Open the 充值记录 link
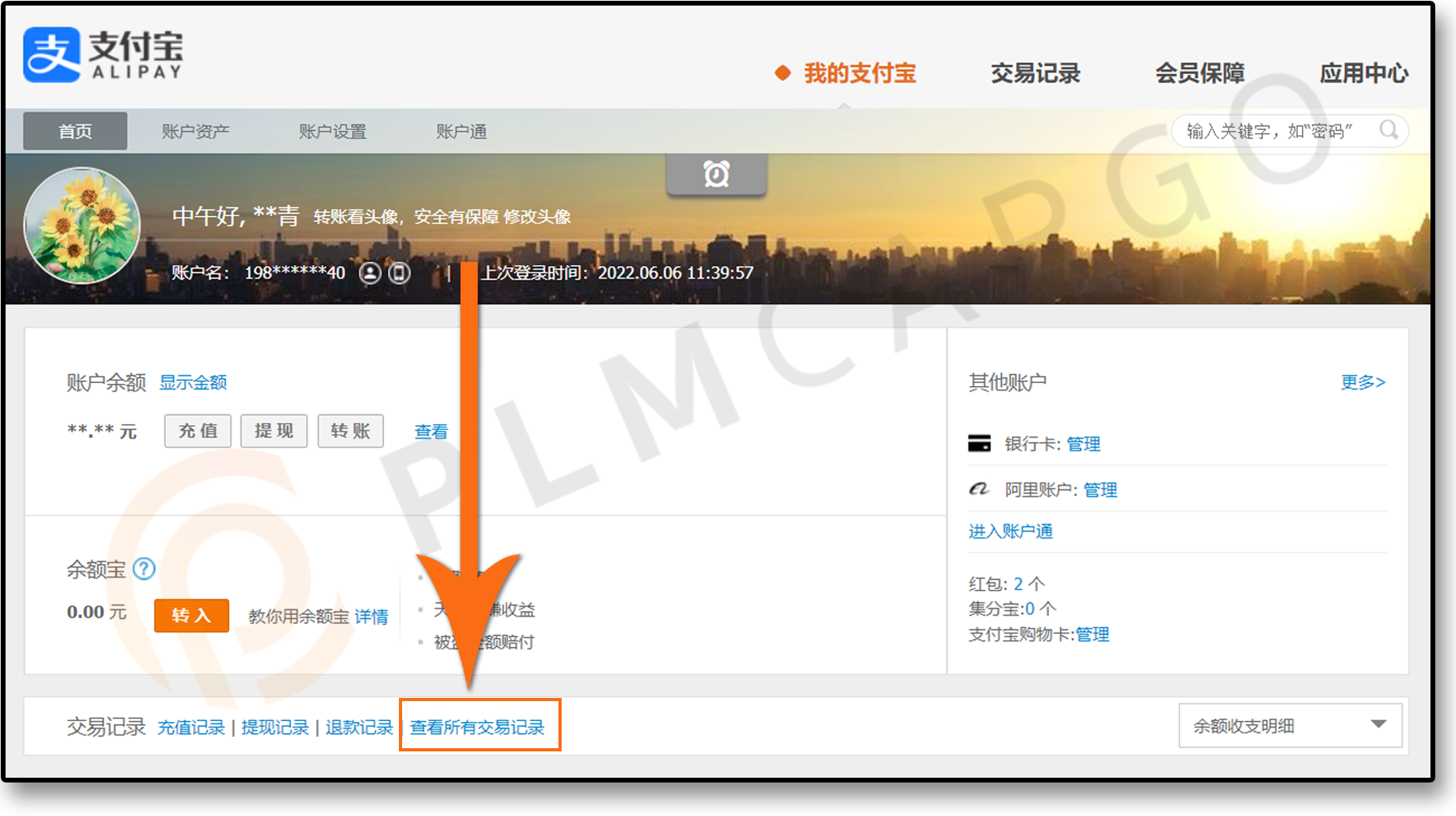Viewport: 1456px width, 816px height. point(191,727)
